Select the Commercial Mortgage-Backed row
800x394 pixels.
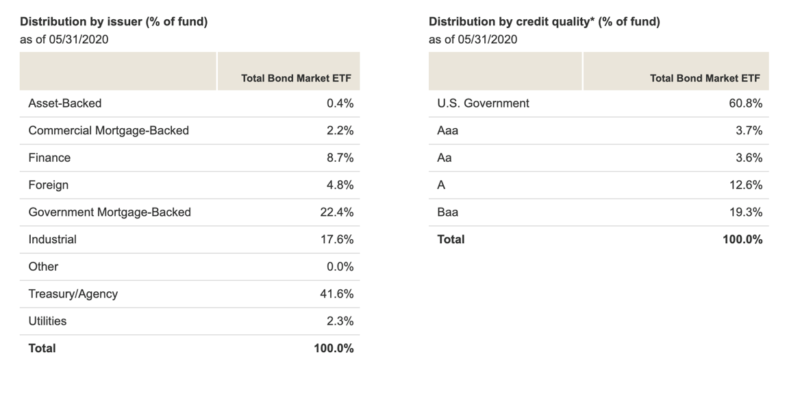click(190, 131)
